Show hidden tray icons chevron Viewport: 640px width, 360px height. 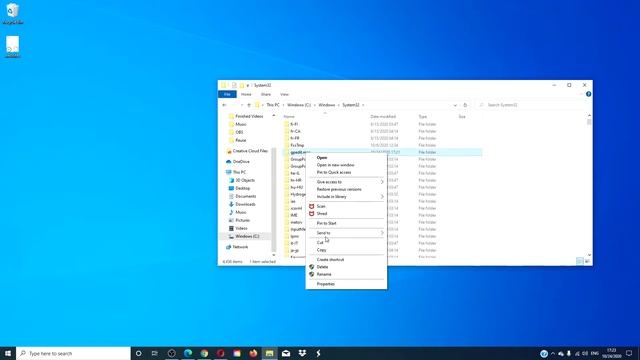[553, 353]
